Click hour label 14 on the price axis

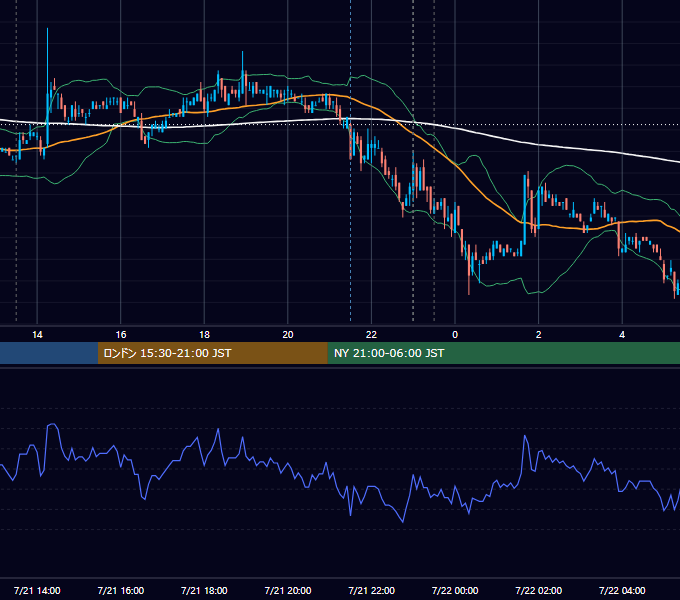coord(37,335)
